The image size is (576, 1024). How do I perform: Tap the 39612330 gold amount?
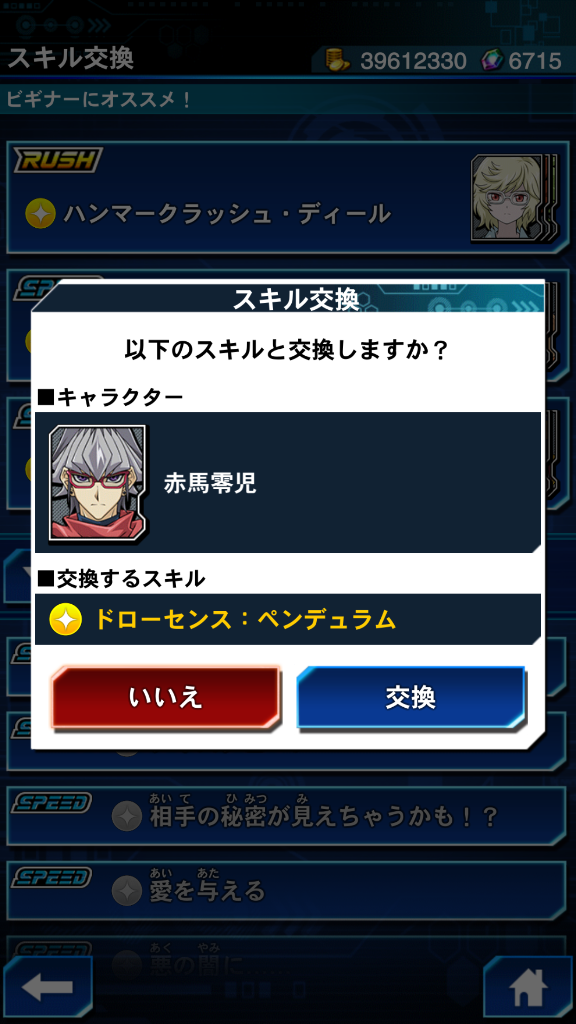pyautogui.click(x=413, y=61)
